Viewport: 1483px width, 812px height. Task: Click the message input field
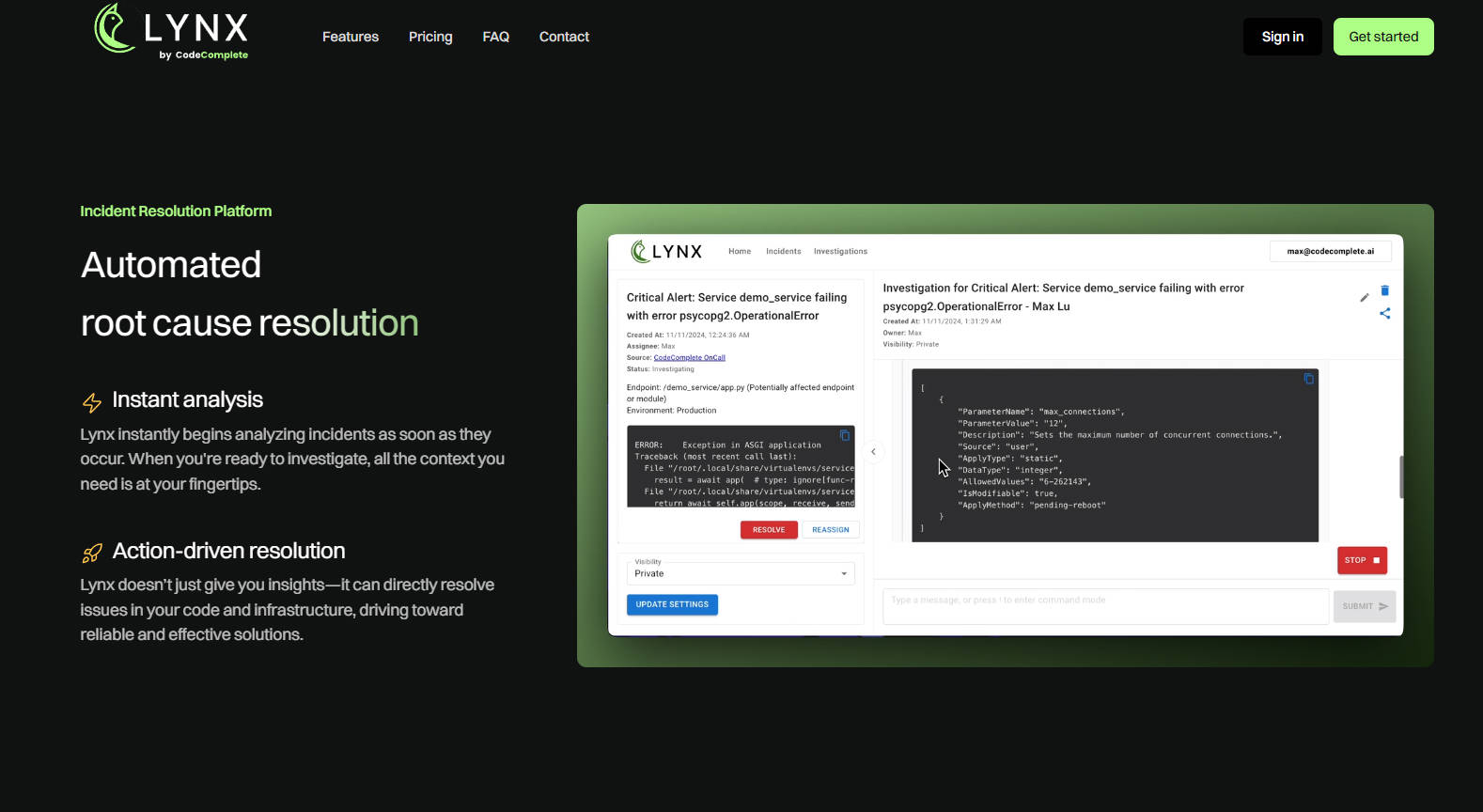[1105, 606]
